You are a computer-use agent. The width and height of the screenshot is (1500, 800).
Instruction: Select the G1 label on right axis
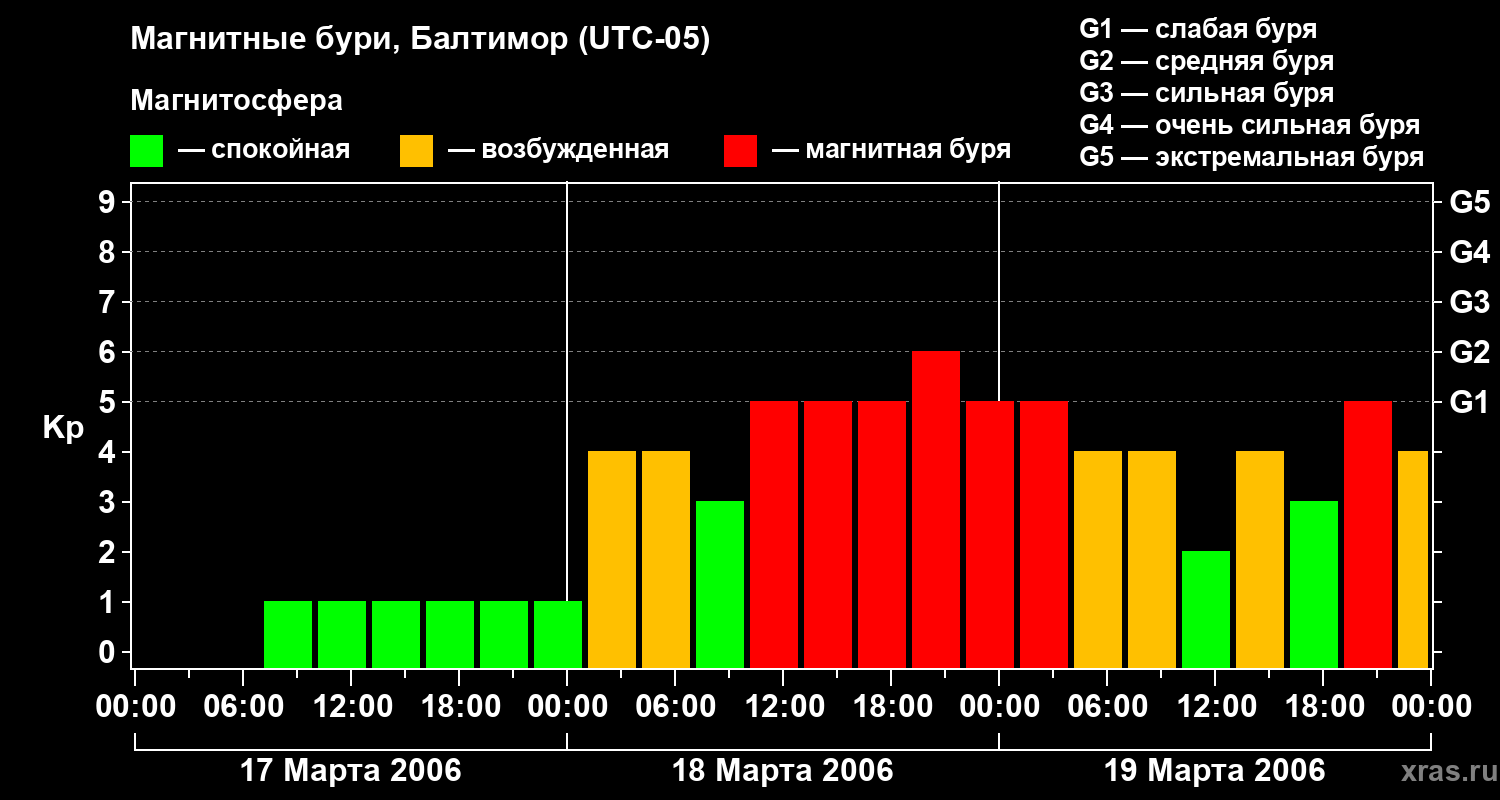[1469, 403]
